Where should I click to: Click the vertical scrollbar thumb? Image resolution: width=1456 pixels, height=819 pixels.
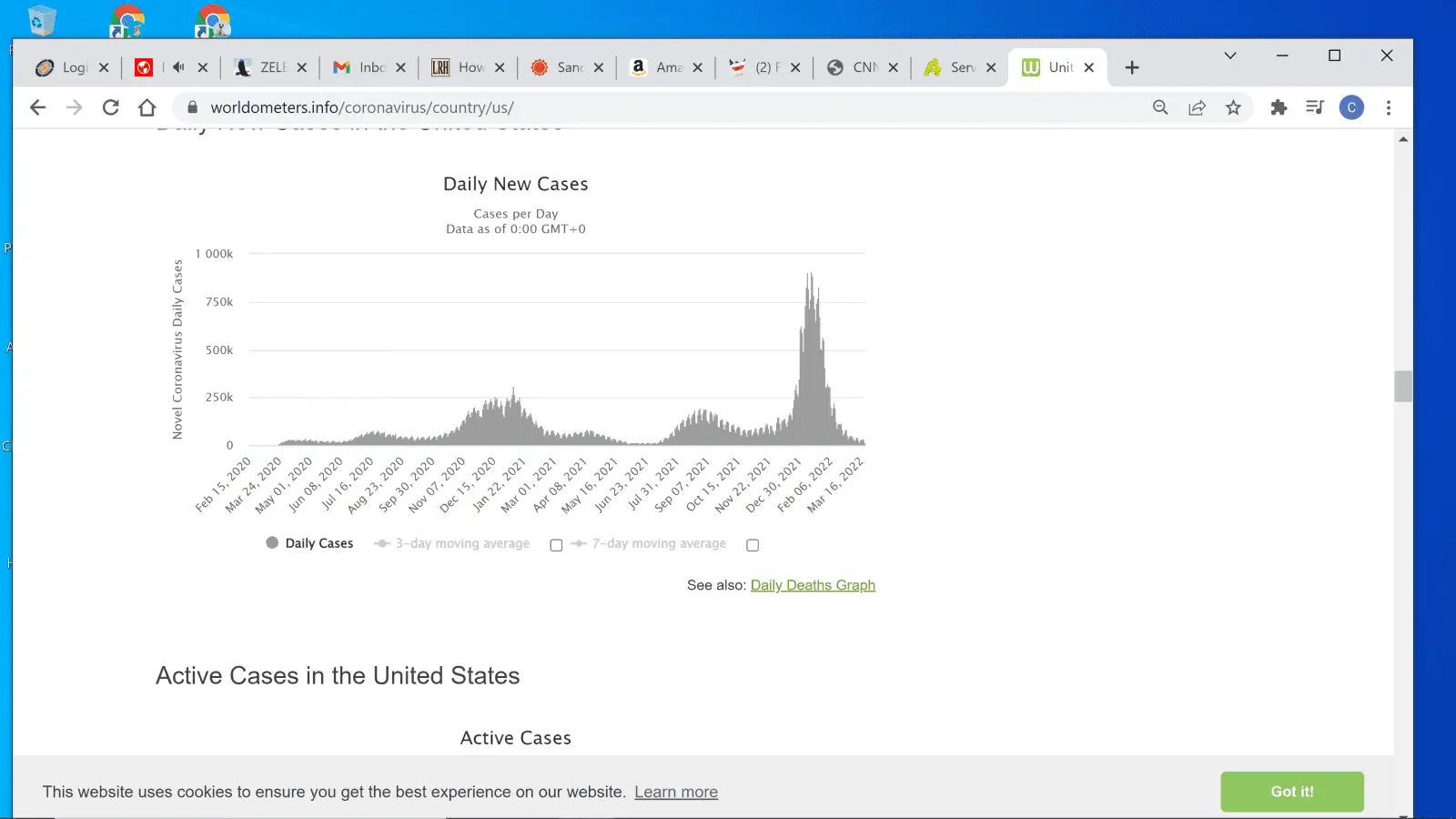point(1402,386)
